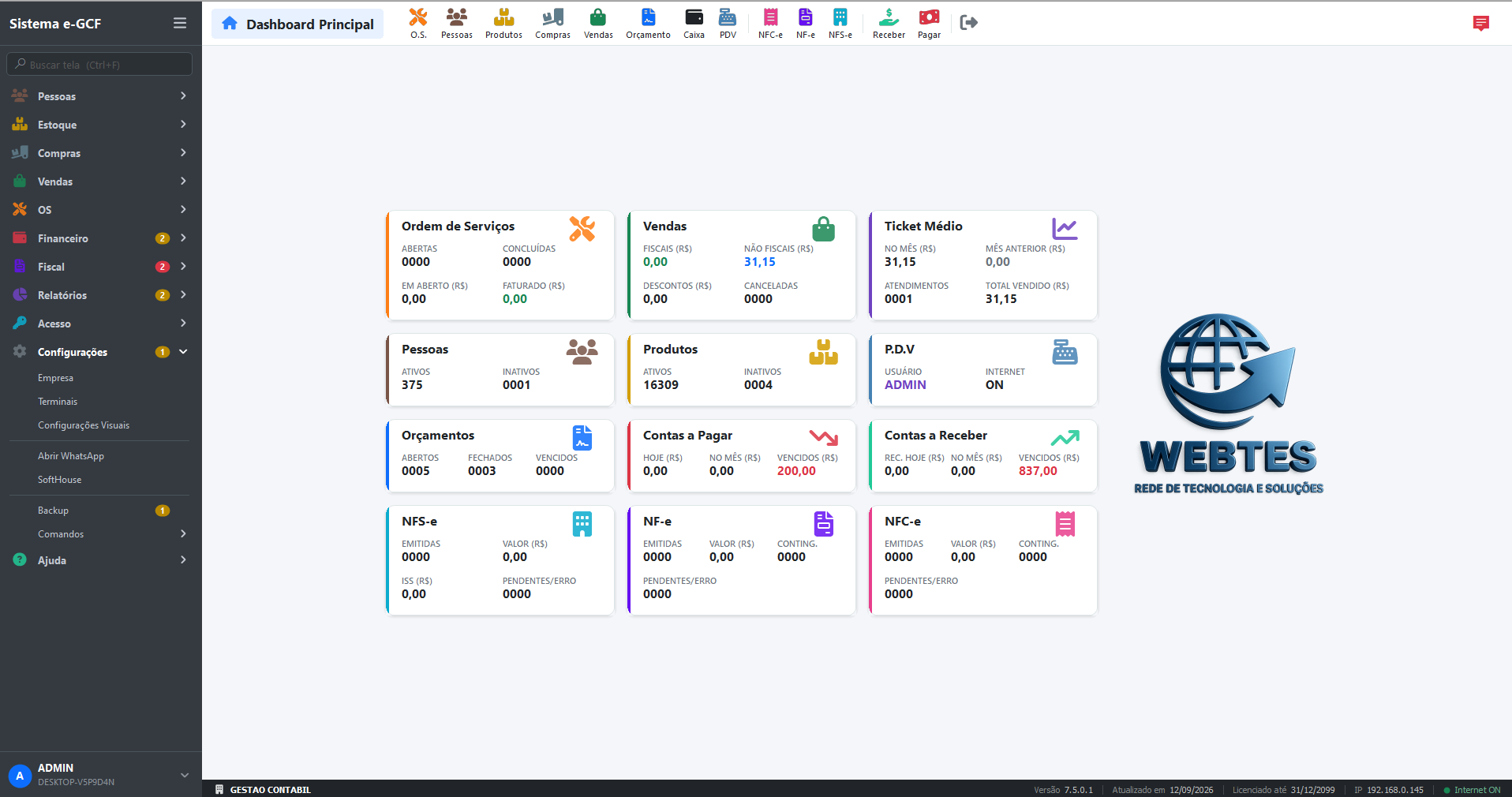
Task: Click GESTAO CONTABIL in status bar
Action: (264, 790)
